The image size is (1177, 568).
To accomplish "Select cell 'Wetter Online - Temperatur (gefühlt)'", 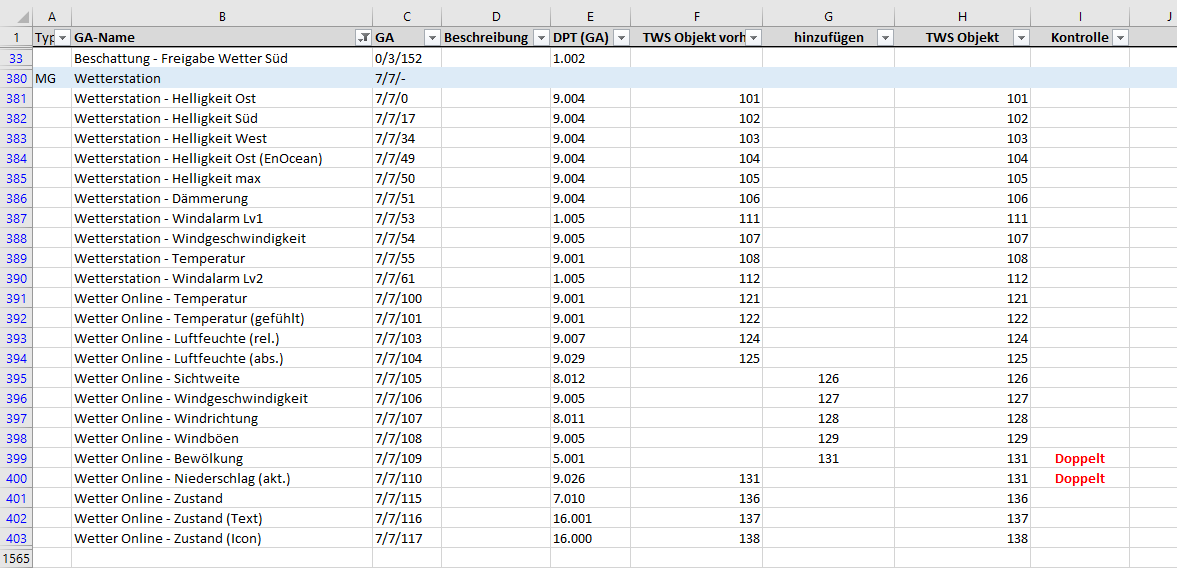I will pos(222,318).
